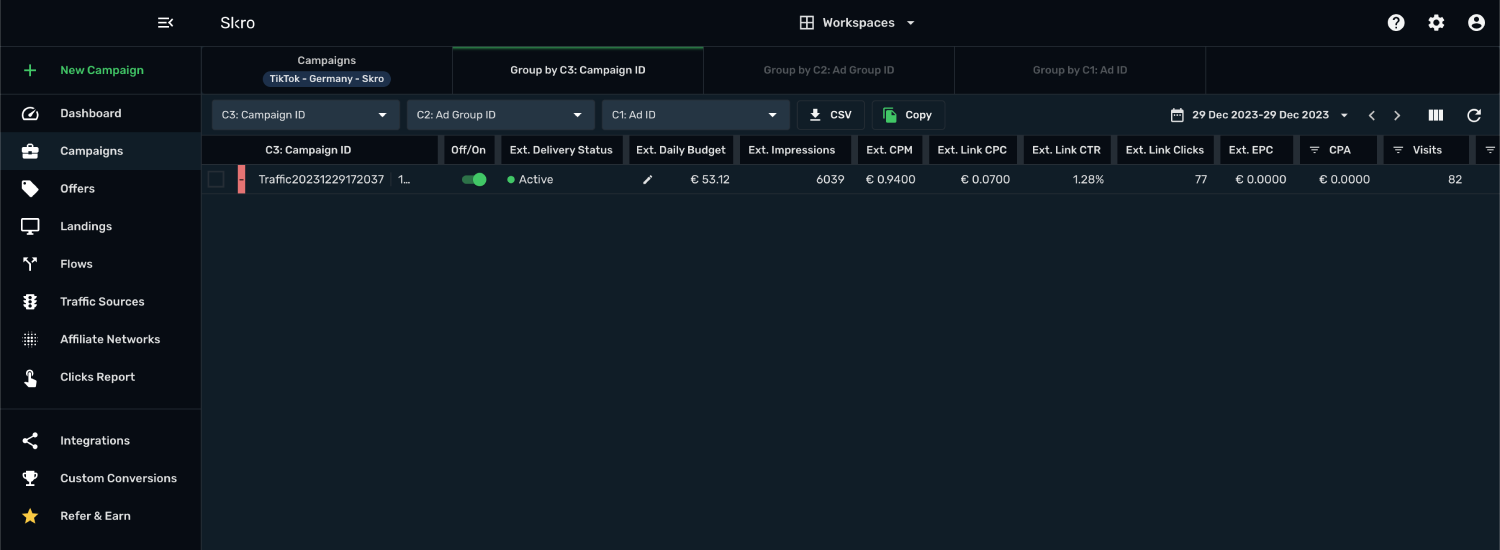Switch to the Campaigns tab
This screenshot has width=1500, height=550.
click(327, 70)
